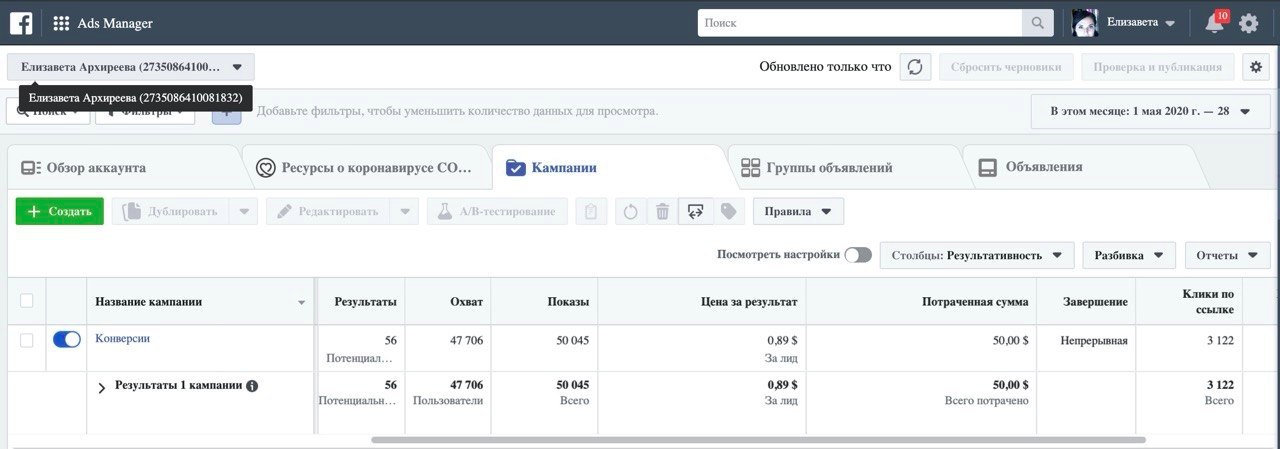Click Елизавета profile avatar

click(1085, 23)
